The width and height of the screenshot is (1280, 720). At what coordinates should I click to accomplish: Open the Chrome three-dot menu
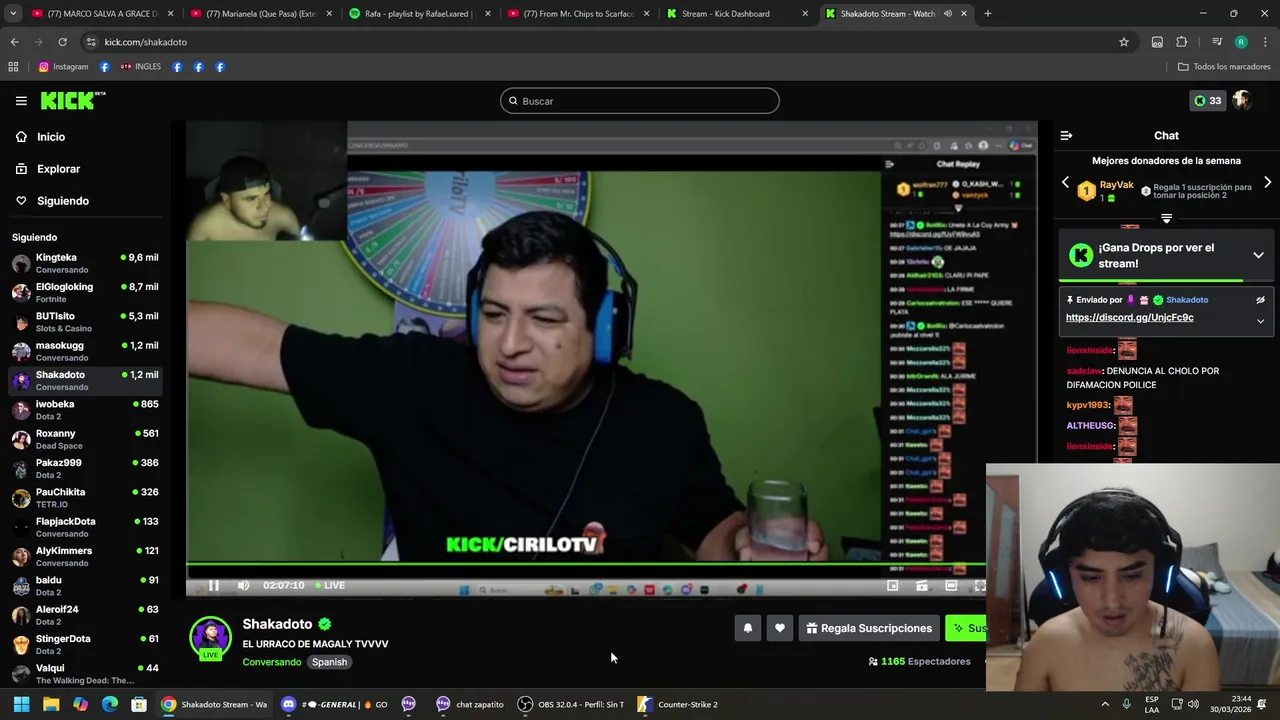tap(1265, 42)
